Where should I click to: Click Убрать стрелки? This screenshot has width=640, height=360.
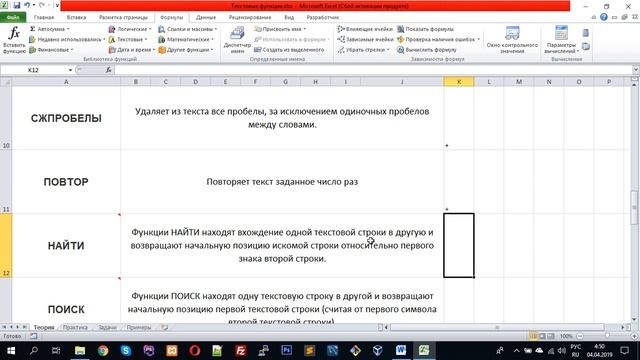click(363, 50)
